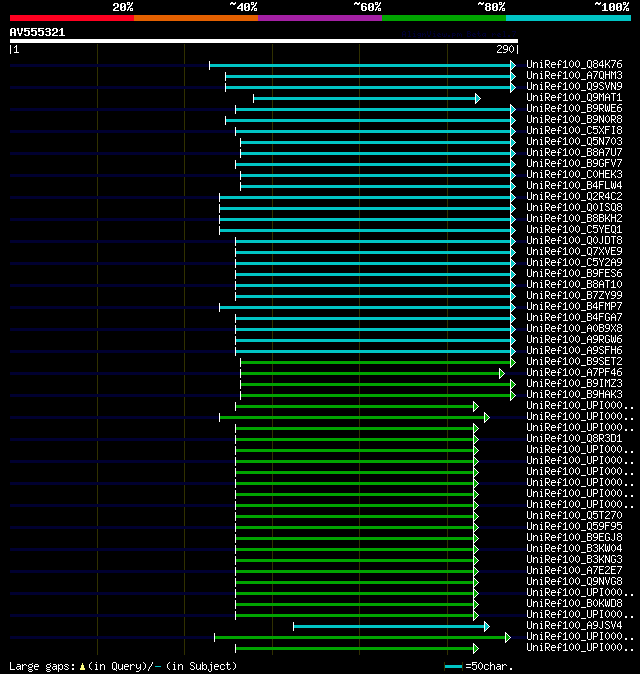The height and width of the screenshot is (674, 640).
Task: Select the UniRef100_A7QHM3 hit label
Action: pos(574,76)
